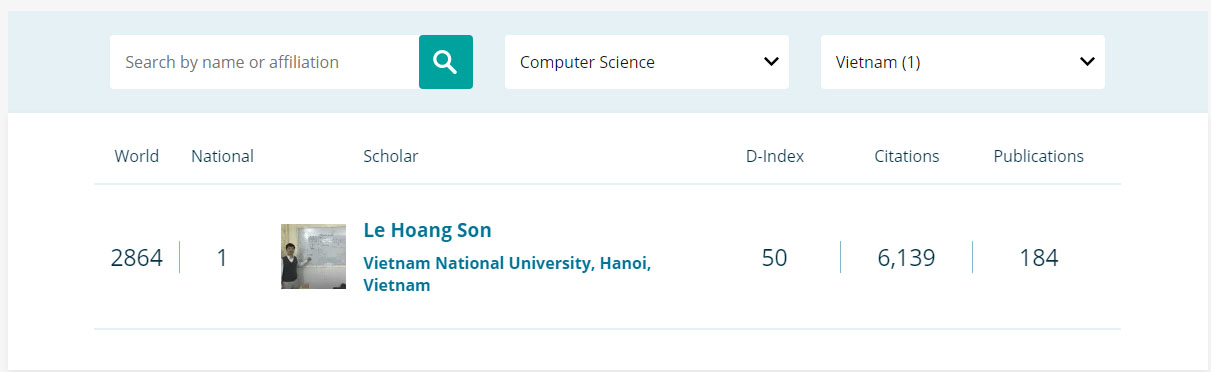Click the Citations column header
The height and width of the screenshot is (372, 1211).
(x=907, y=156)
